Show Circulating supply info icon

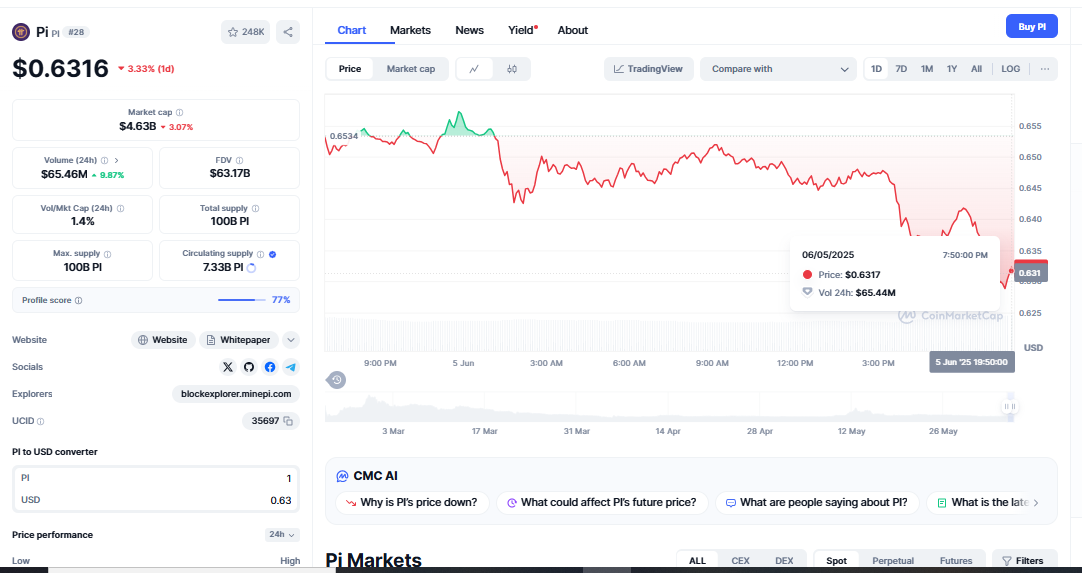click(260, 254)
